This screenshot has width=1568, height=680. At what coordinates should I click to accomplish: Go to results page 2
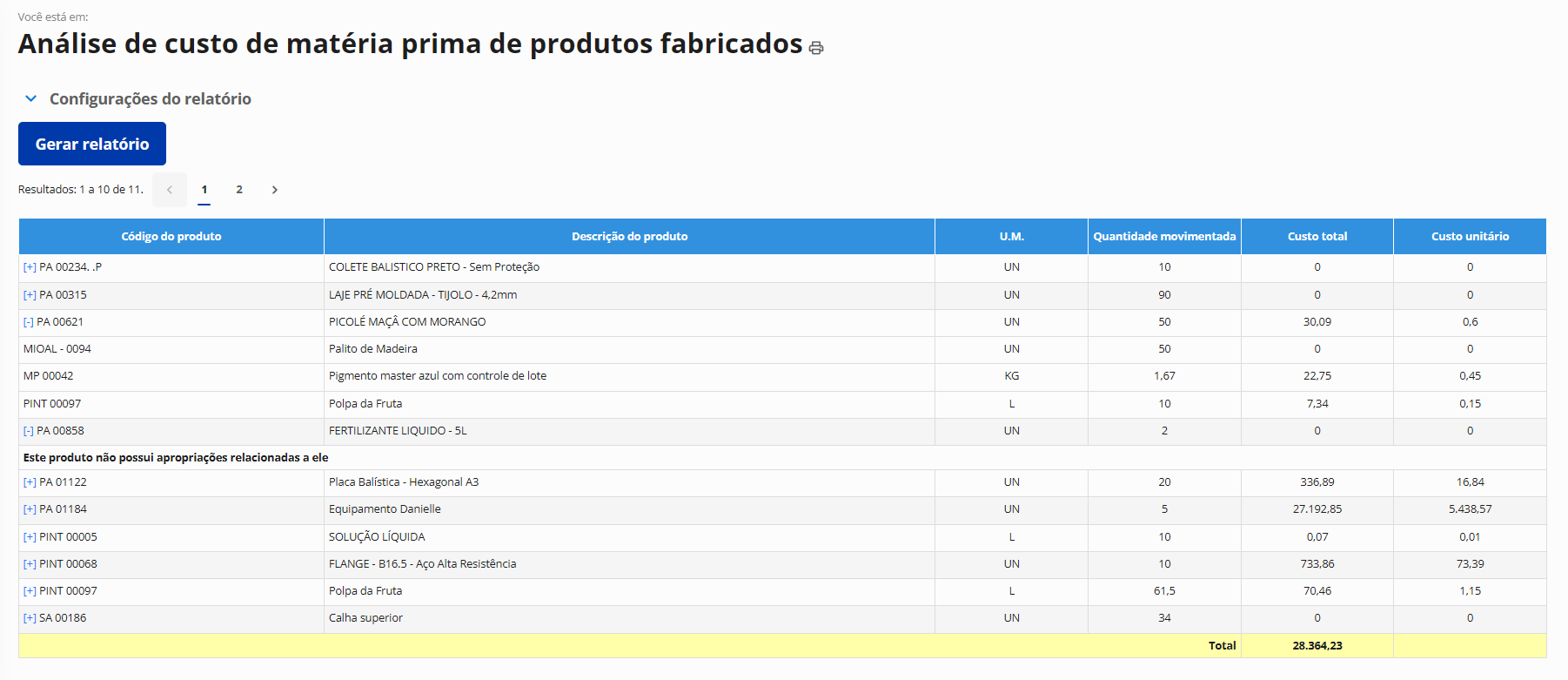pyautogui.click(x=239, y=190)
